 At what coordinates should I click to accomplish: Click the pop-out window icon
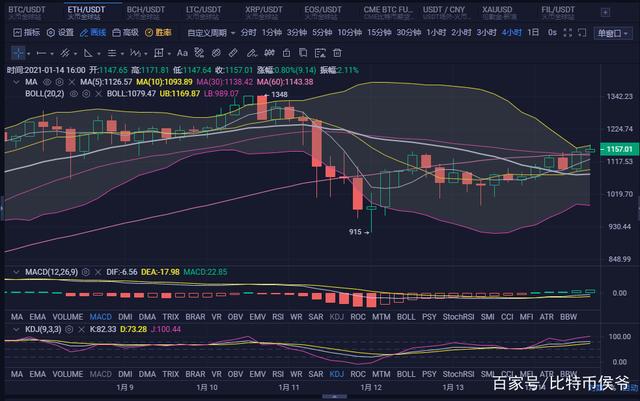coord(582,33)
